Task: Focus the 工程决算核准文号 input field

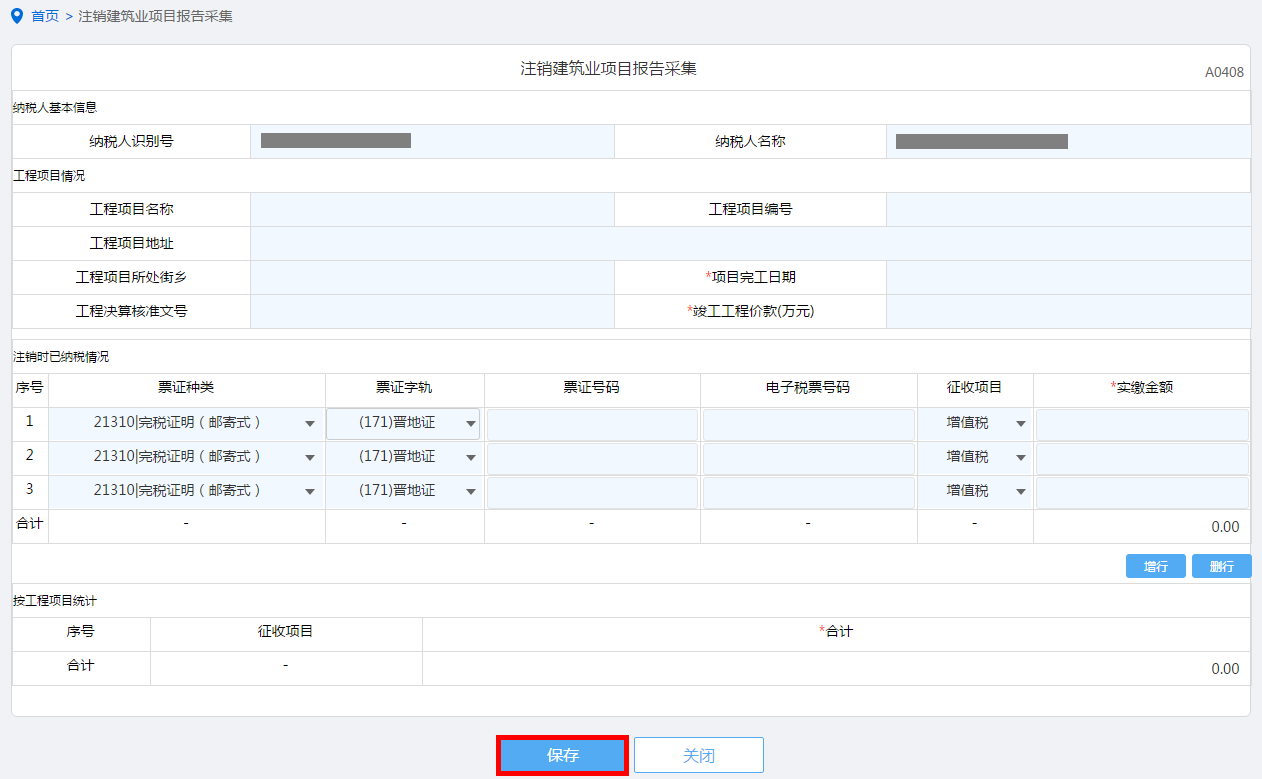Action: click(432, 312)
